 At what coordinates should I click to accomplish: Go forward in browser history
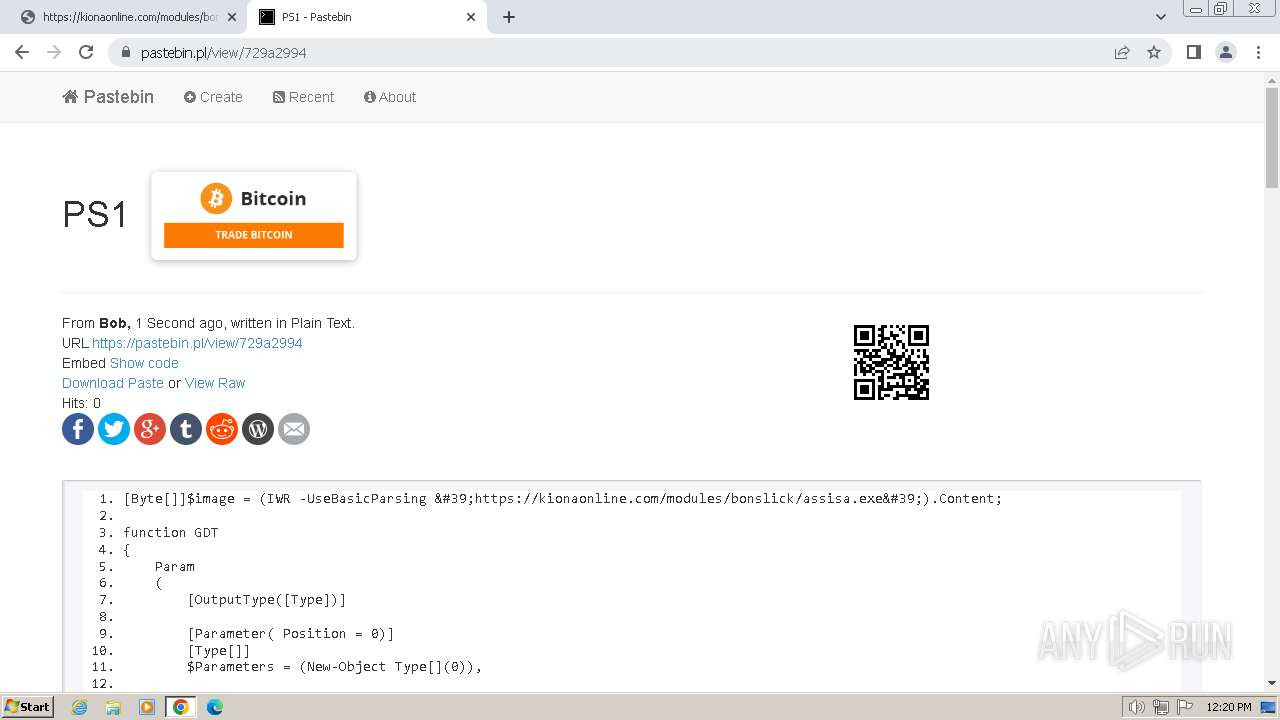pyautogui.click(x=54, y=52)
